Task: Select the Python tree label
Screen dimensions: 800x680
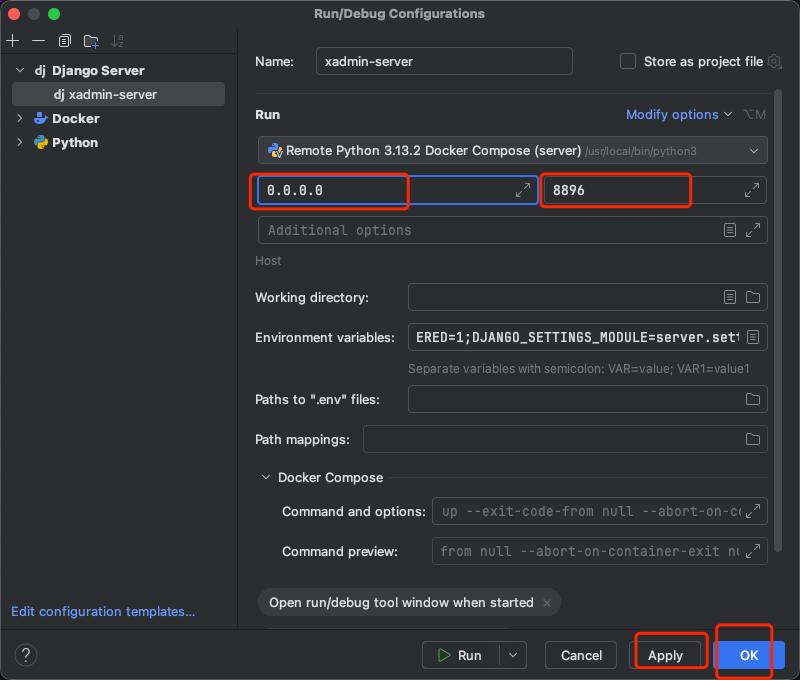Action: coord(75,142)
